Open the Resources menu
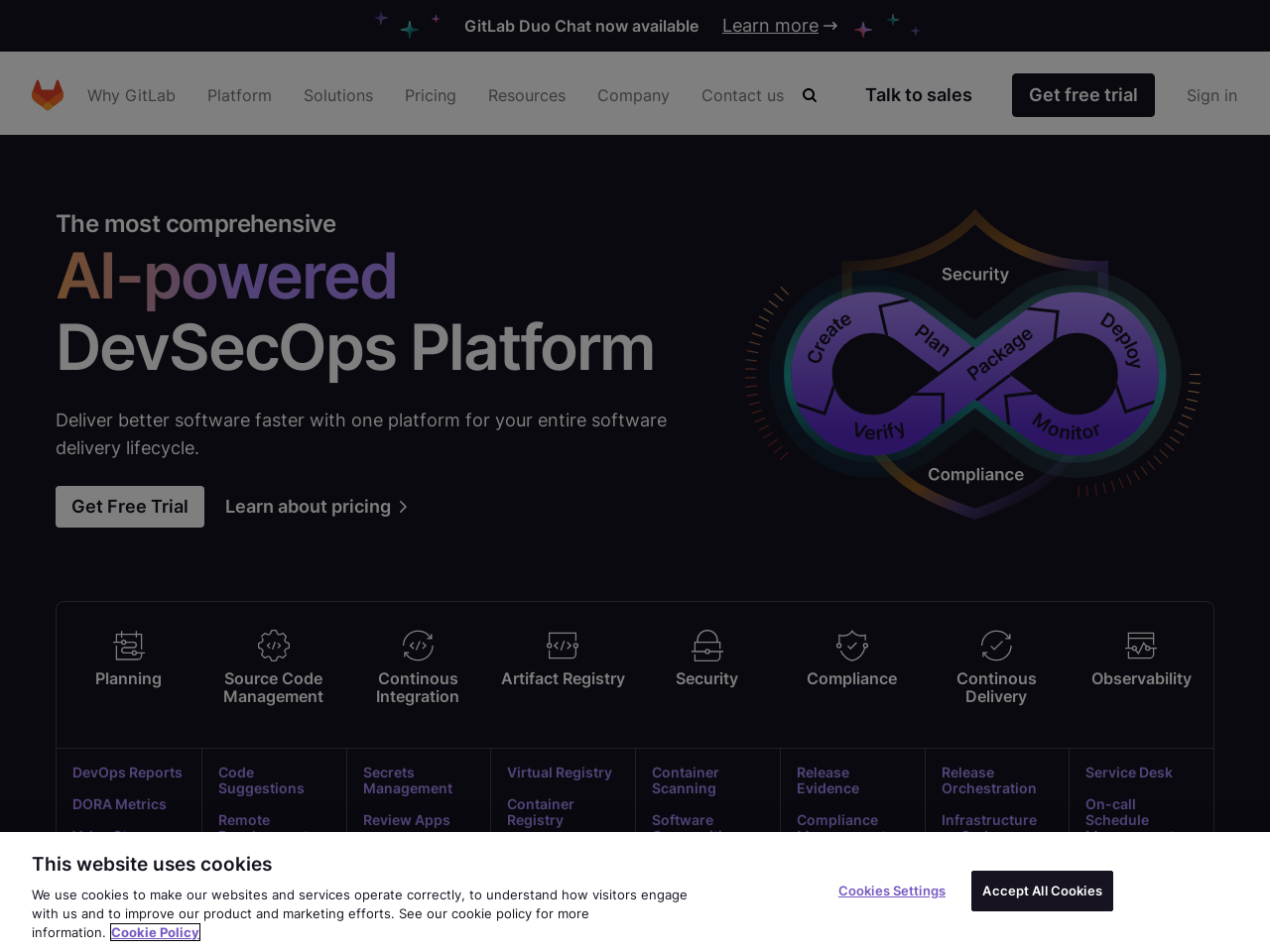 point(527,95)
